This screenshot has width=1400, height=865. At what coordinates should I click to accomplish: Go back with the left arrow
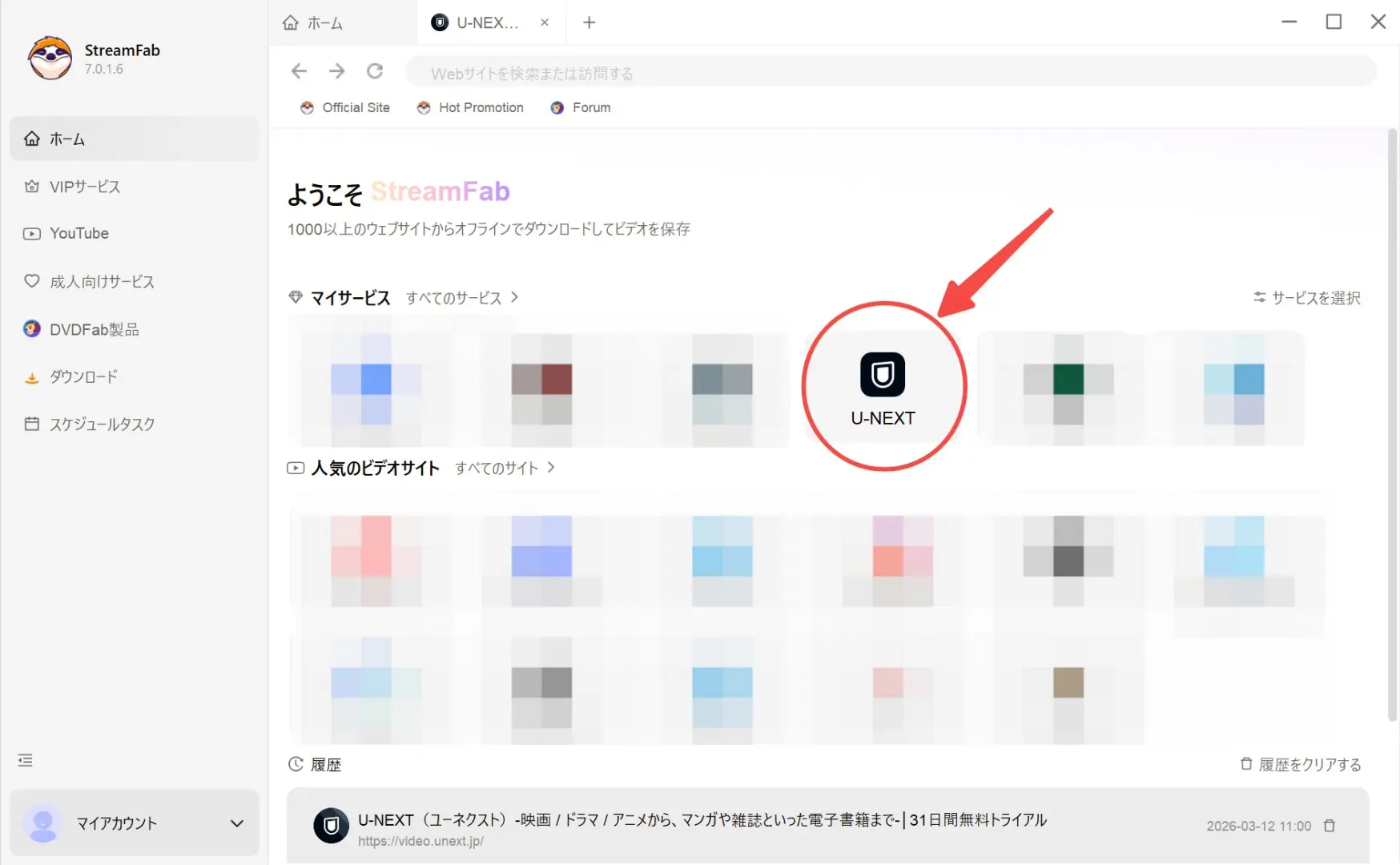click(299, 71)
